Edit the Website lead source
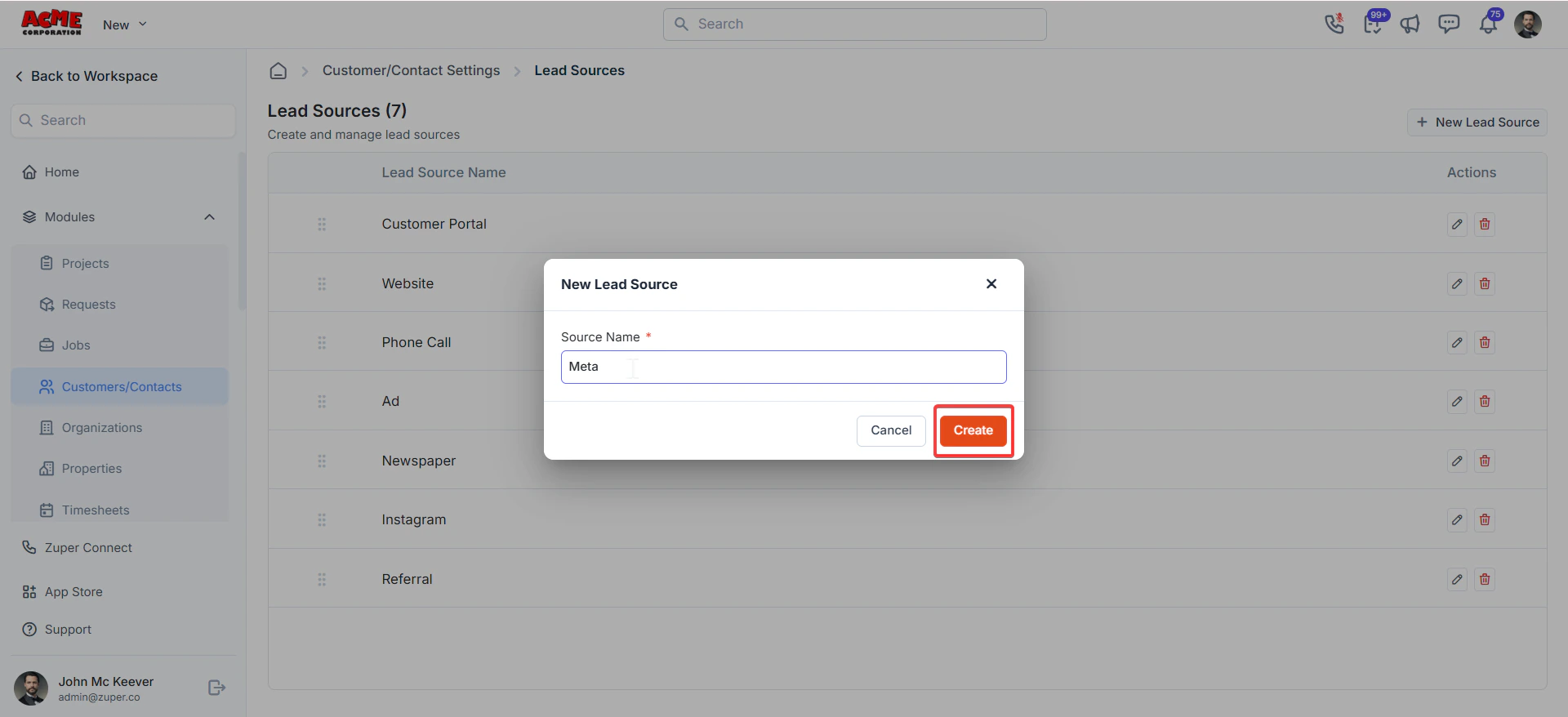This screenshot has height=717, width=1568. click(1457, 283)
